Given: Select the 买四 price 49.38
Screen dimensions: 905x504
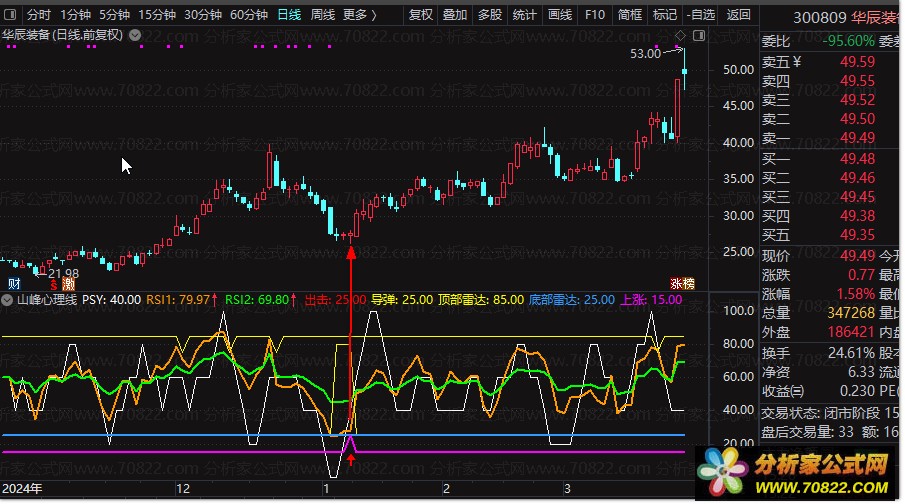Looking at the screenshot, I should pos(857,216).
